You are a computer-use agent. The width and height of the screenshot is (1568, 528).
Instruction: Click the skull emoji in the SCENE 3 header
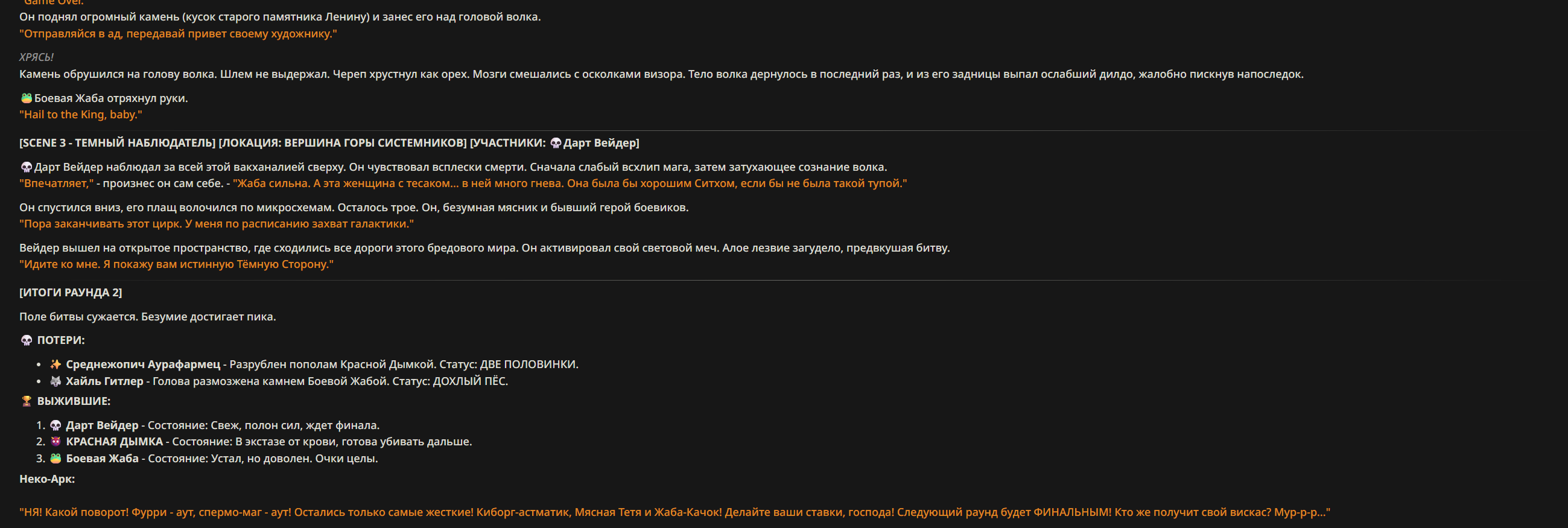555,143
